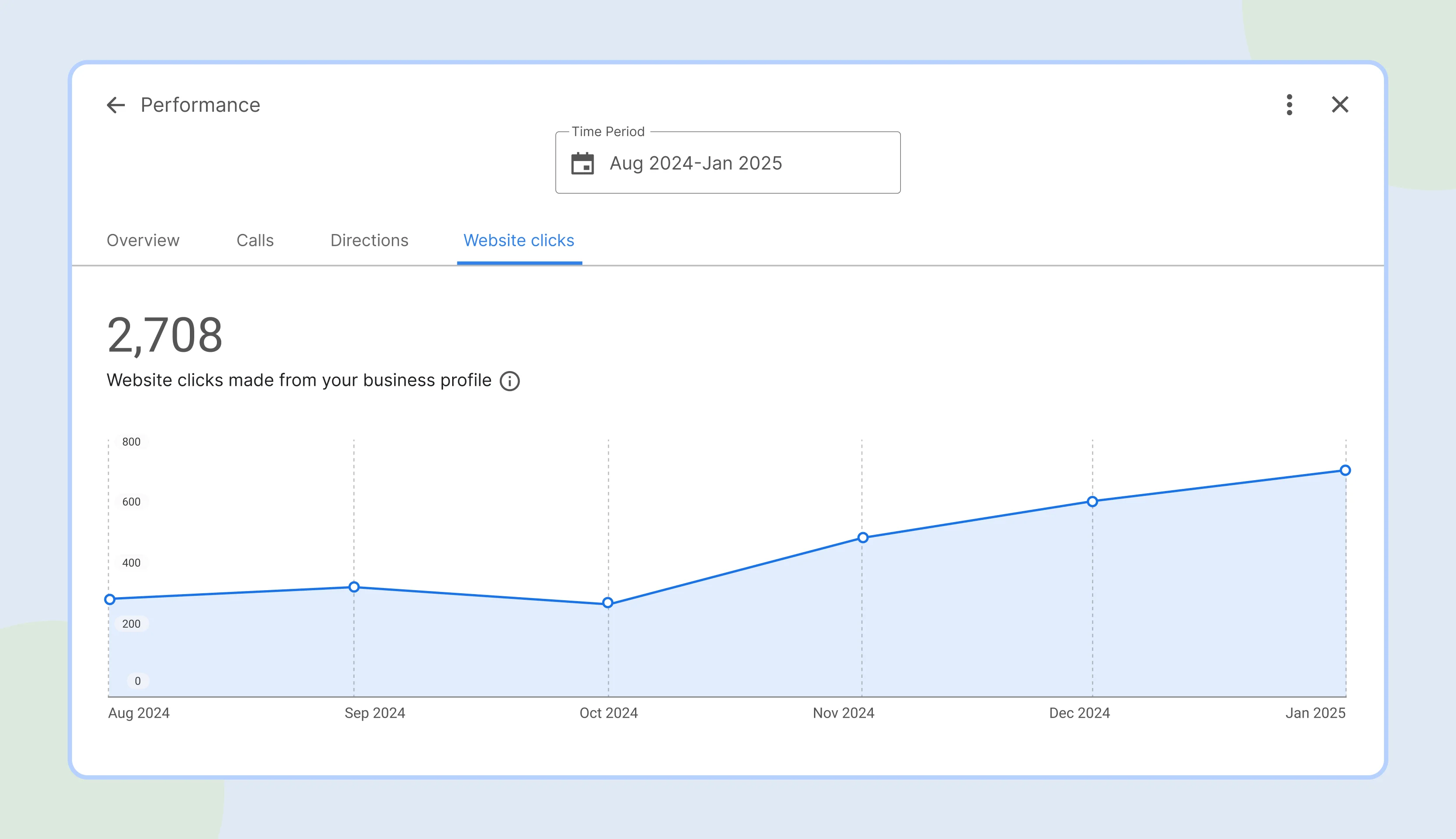This screenshot has width=1456, height=839.
Task: Click the 600 y-axis label
Action: coord(131,502)
